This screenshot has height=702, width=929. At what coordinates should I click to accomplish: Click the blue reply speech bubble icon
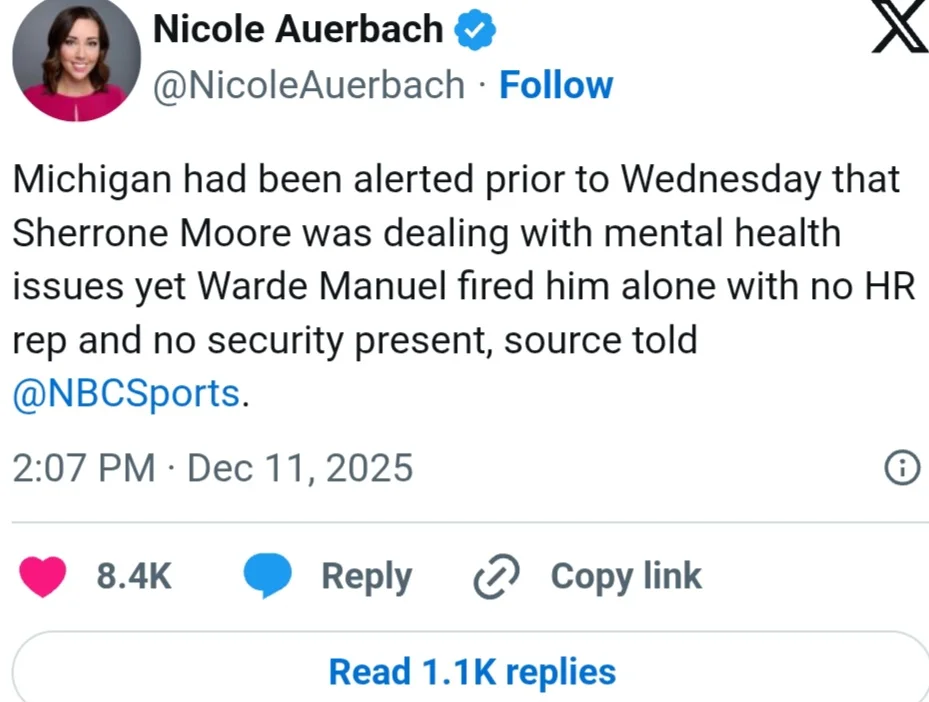point(268,577)
